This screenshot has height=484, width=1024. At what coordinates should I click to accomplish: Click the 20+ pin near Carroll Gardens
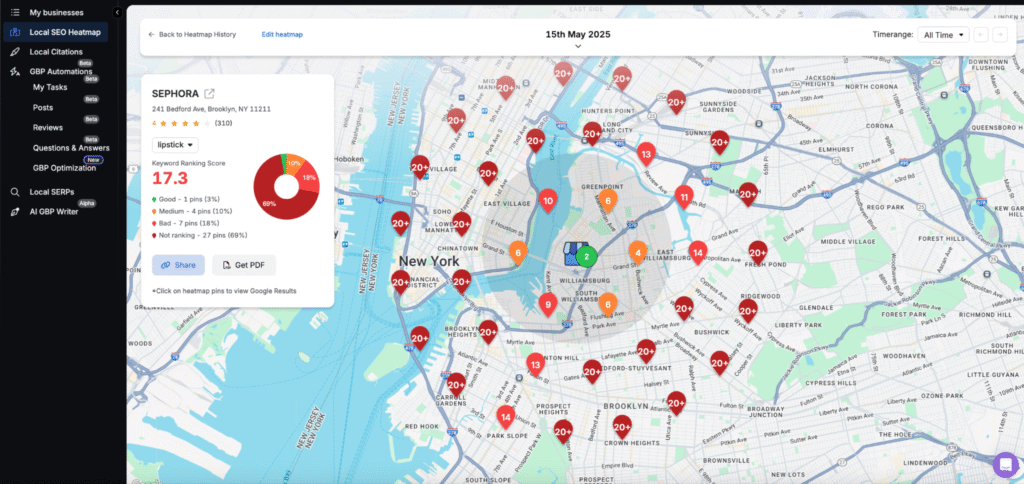456,384
